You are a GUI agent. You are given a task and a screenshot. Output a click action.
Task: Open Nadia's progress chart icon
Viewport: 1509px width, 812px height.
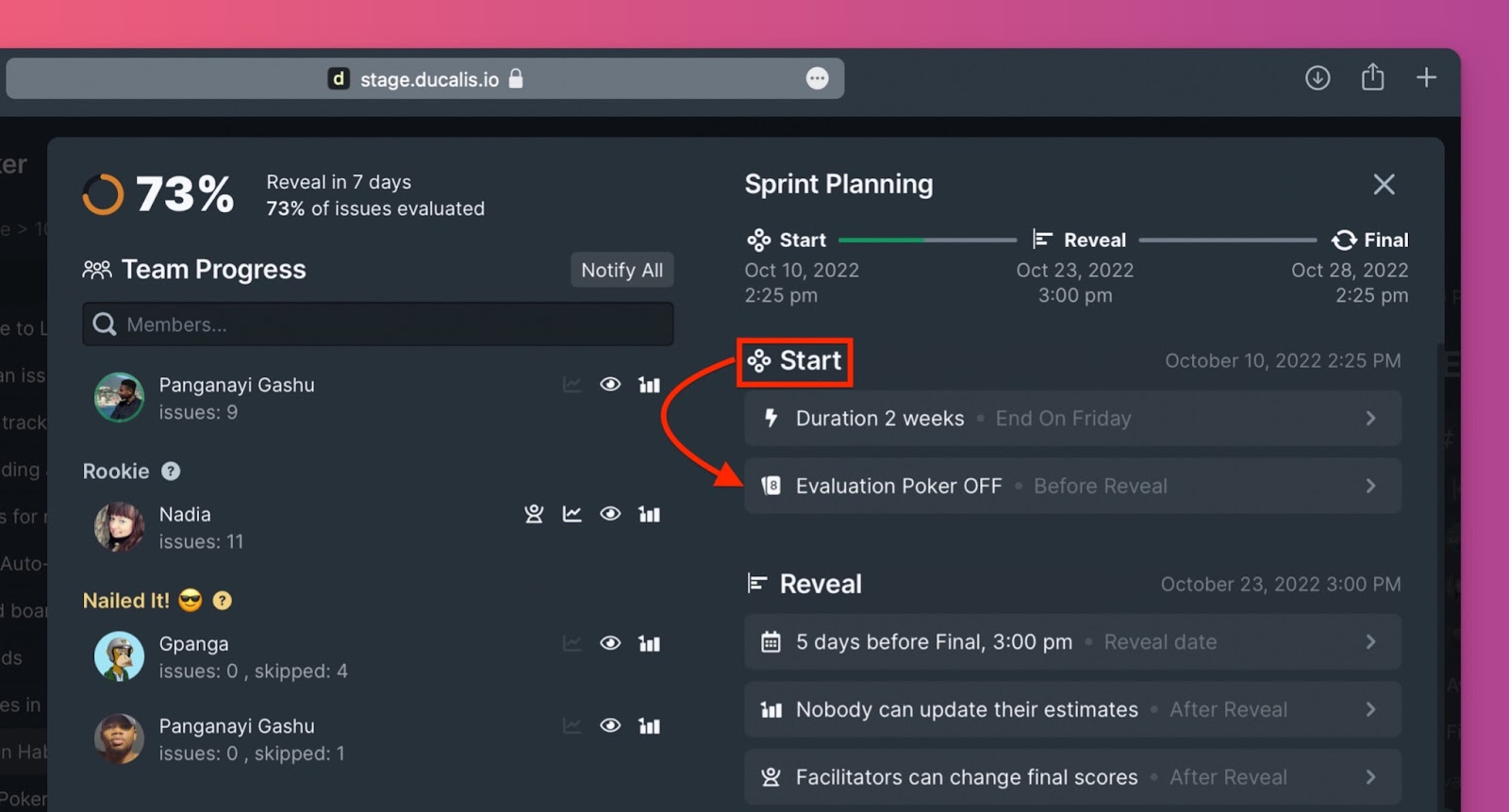[572, 514]
